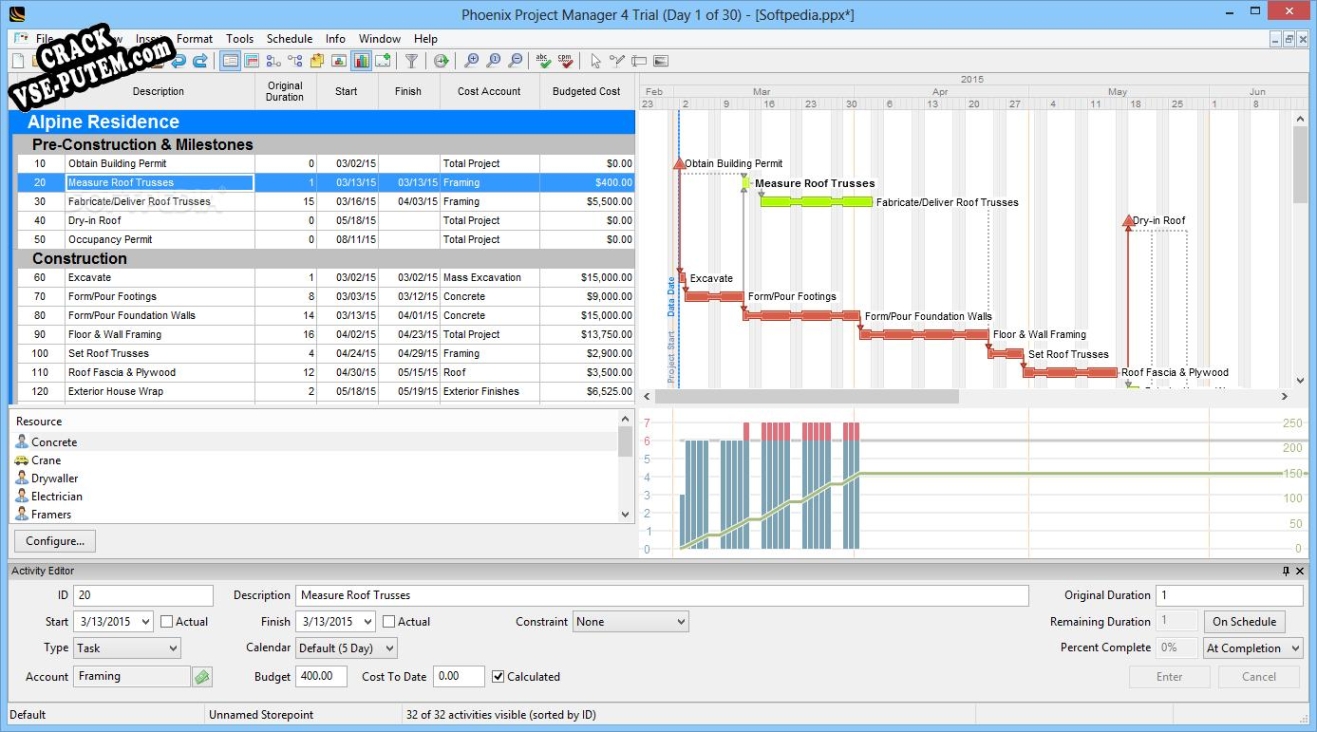Click the hierarchy tree toolbar icon
The image size is (1317, 732).
[x=295, y=61]
